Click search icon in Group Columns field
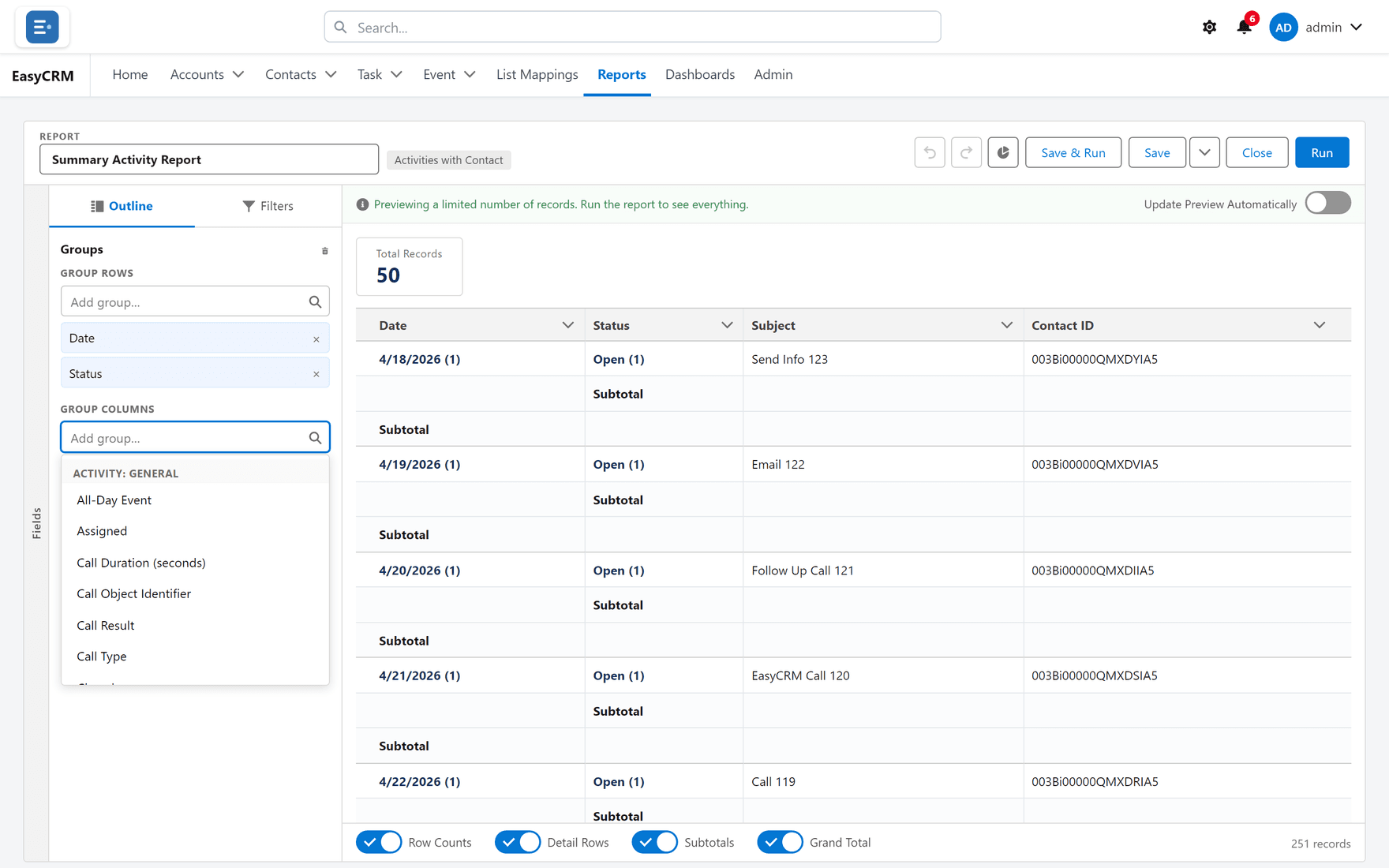1389x868 pixels. (315, 438)
